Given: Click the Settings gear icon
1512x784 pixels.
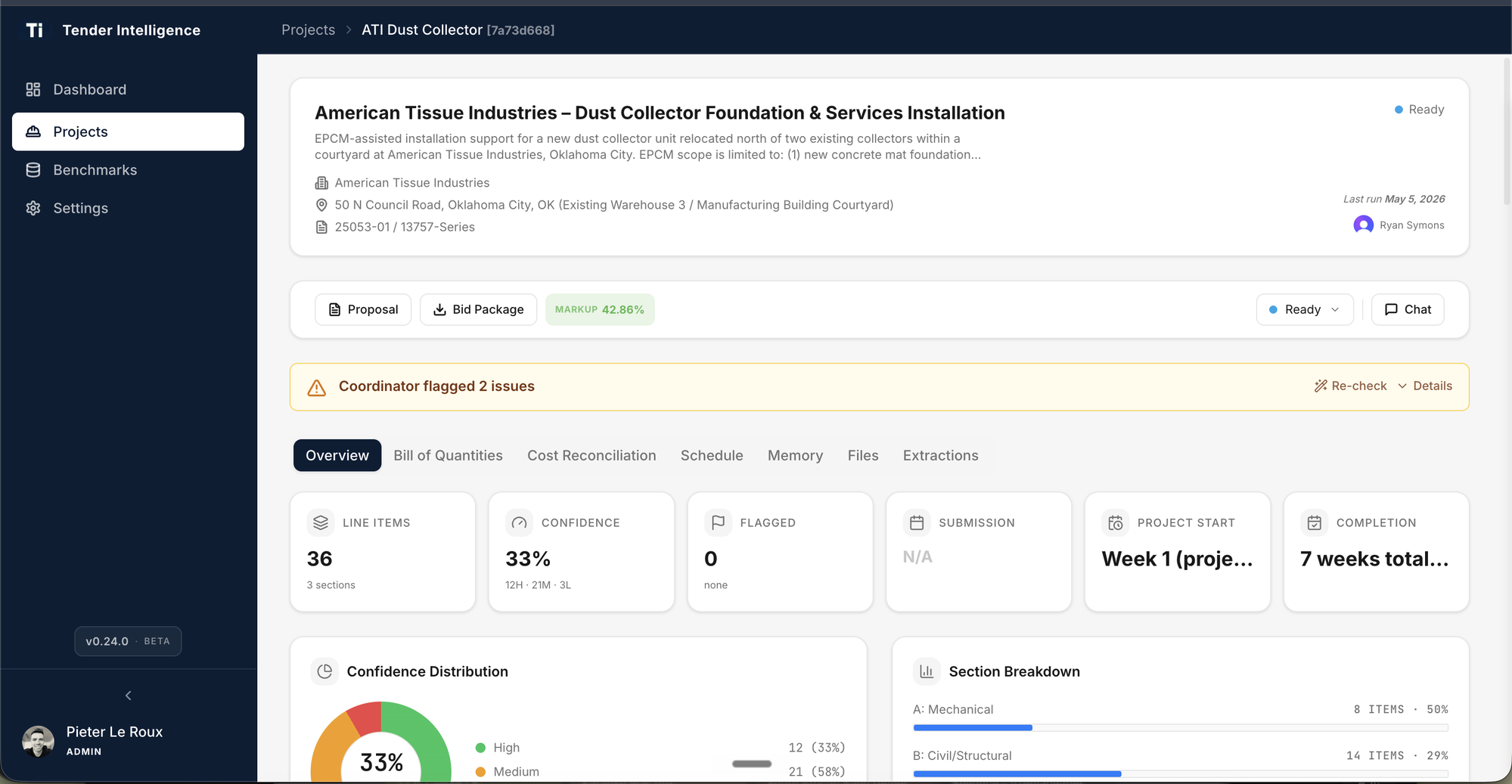Looking at the screenshot, I should [33, 208].
